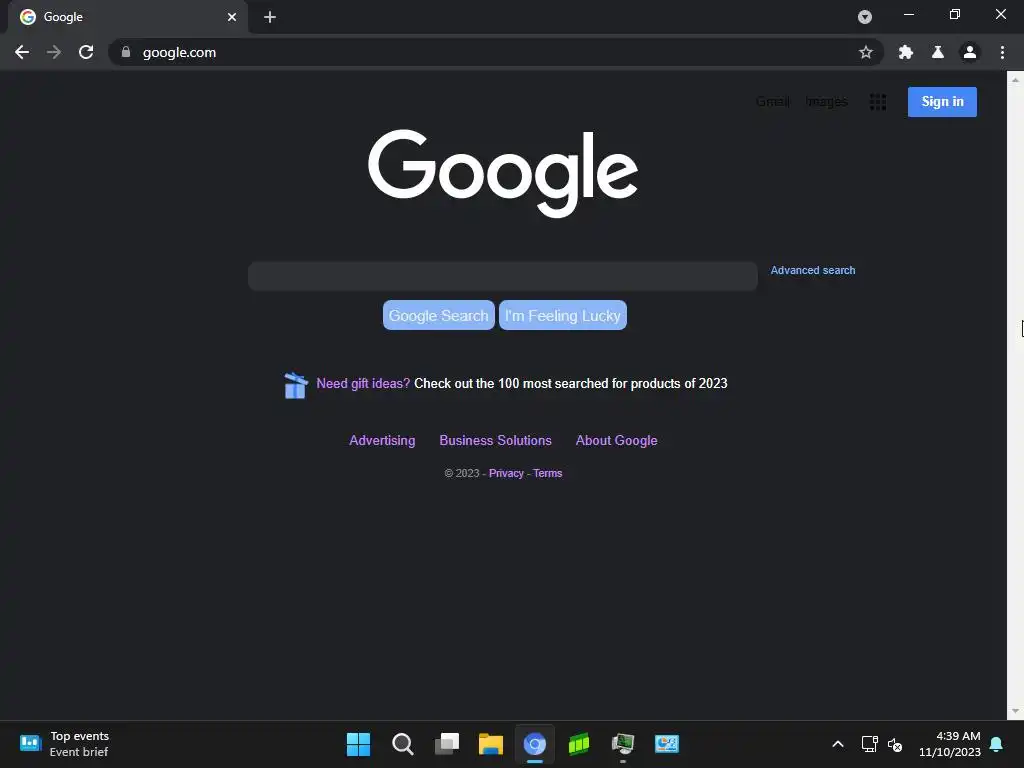The height and width of the screenshot is (768, 1024).
Task: Open the clock and date flyout
Action: tap(950, 744)
